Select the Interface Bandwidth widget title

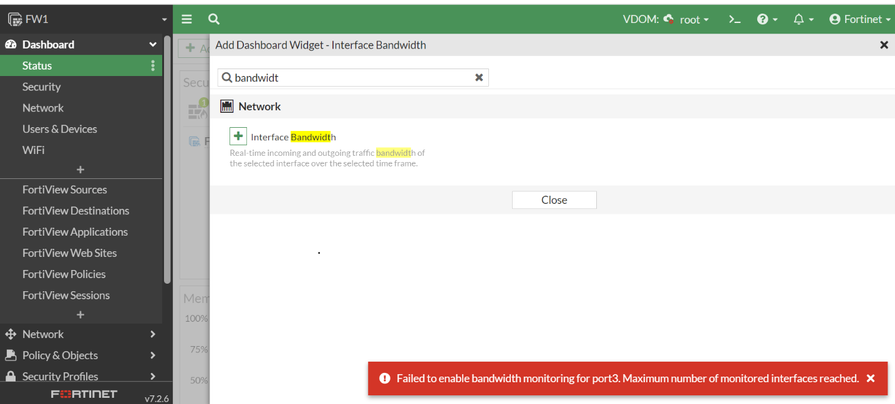pyautogui.click(x=293, y=137)
